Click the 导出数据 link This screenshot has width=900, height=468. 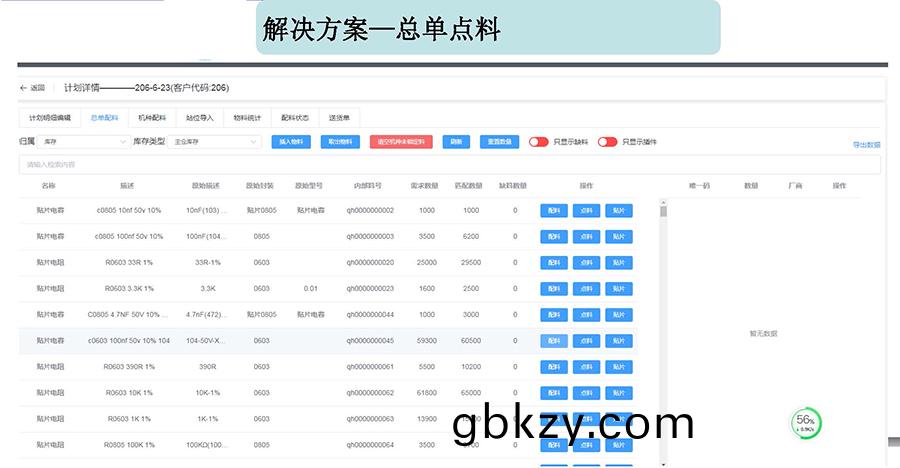coord(866,145)
